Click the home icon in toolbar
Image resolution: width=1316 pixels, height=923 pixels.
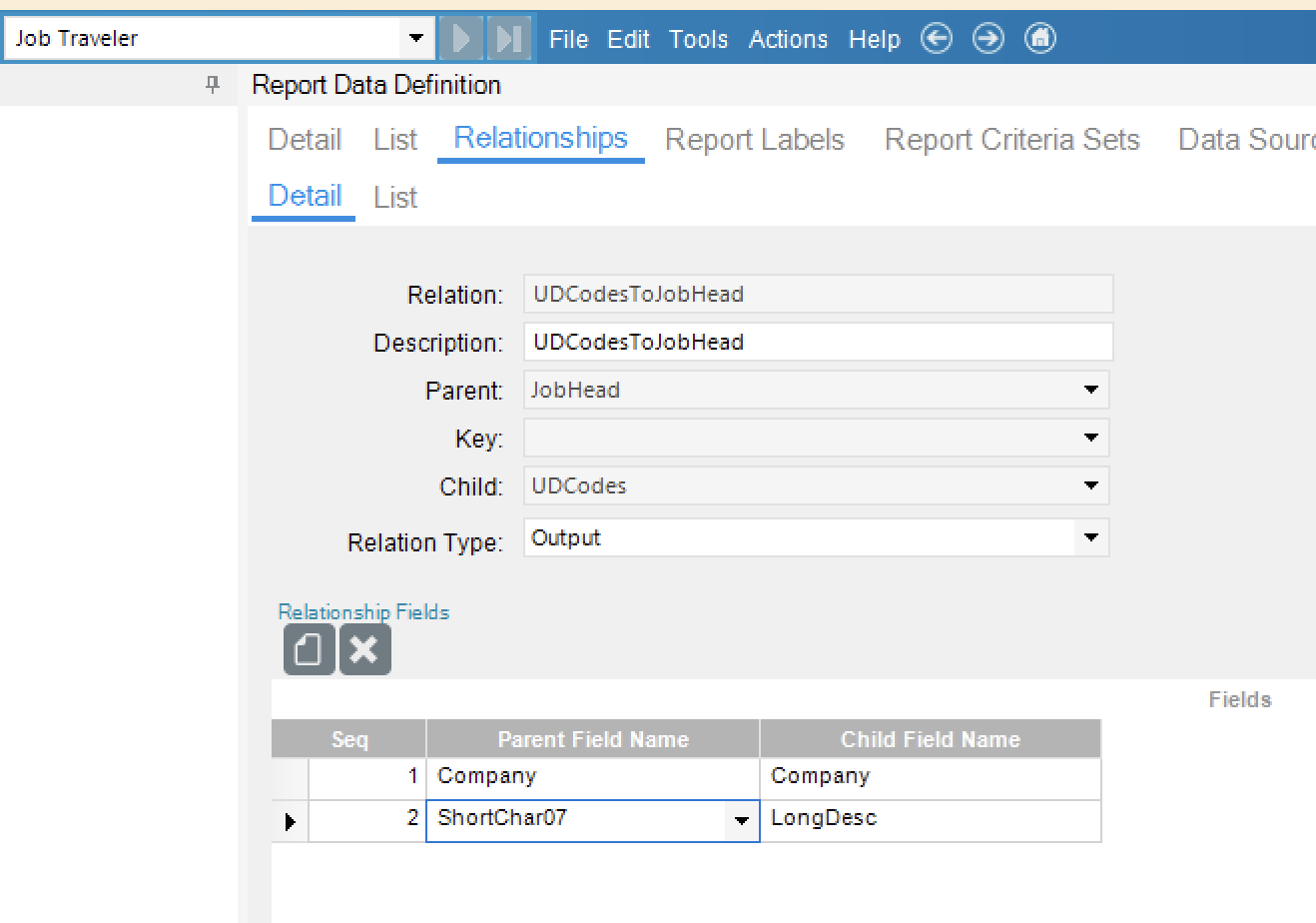click(x=1039, y=39)
